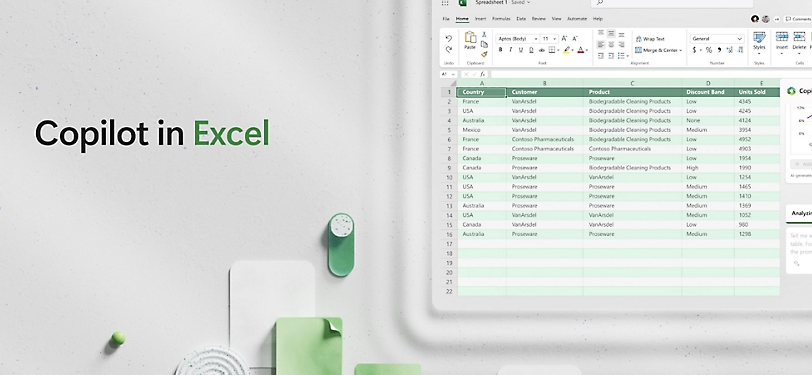Switch to the Review ribbon tab
The image size is (812, 375).
[539, 19]
